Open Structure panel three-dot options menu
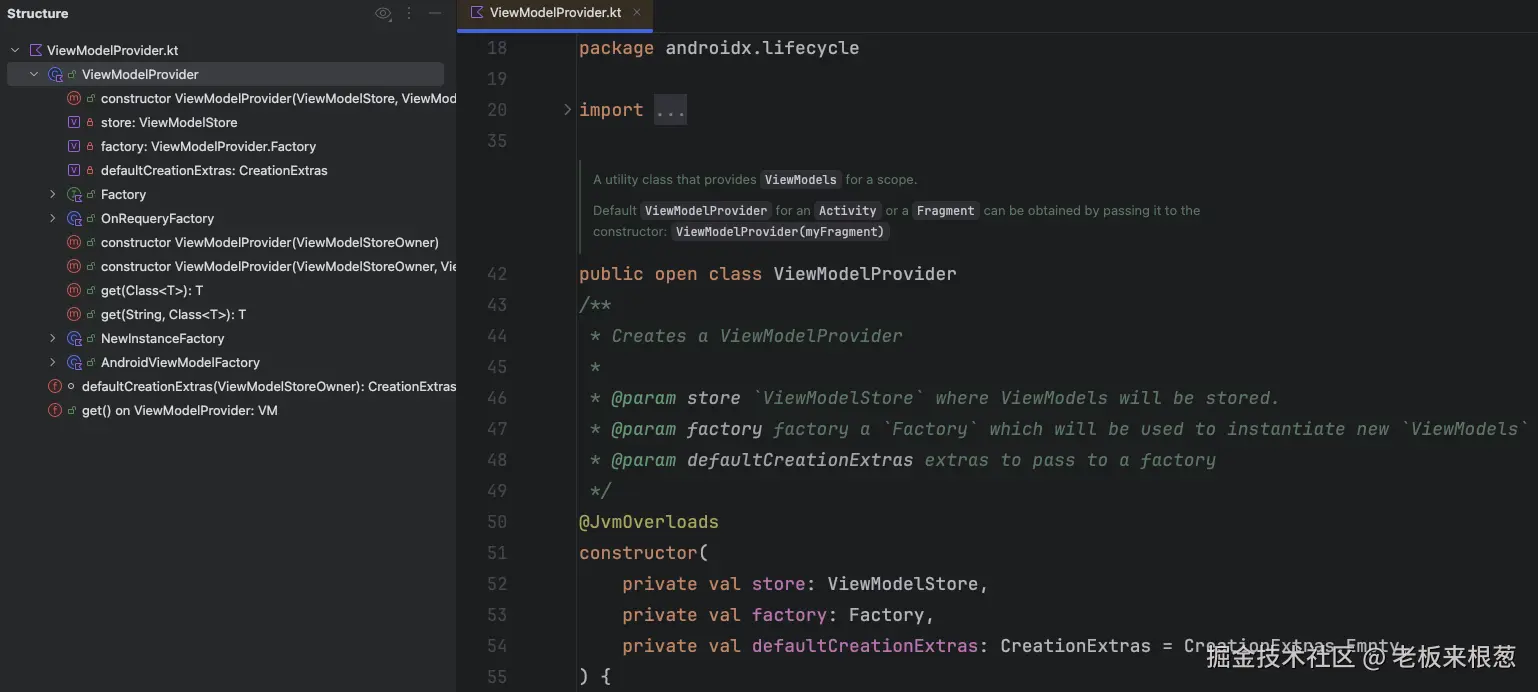The height and width of the screenshot is (692, 1538). click(x=409, y=14)
